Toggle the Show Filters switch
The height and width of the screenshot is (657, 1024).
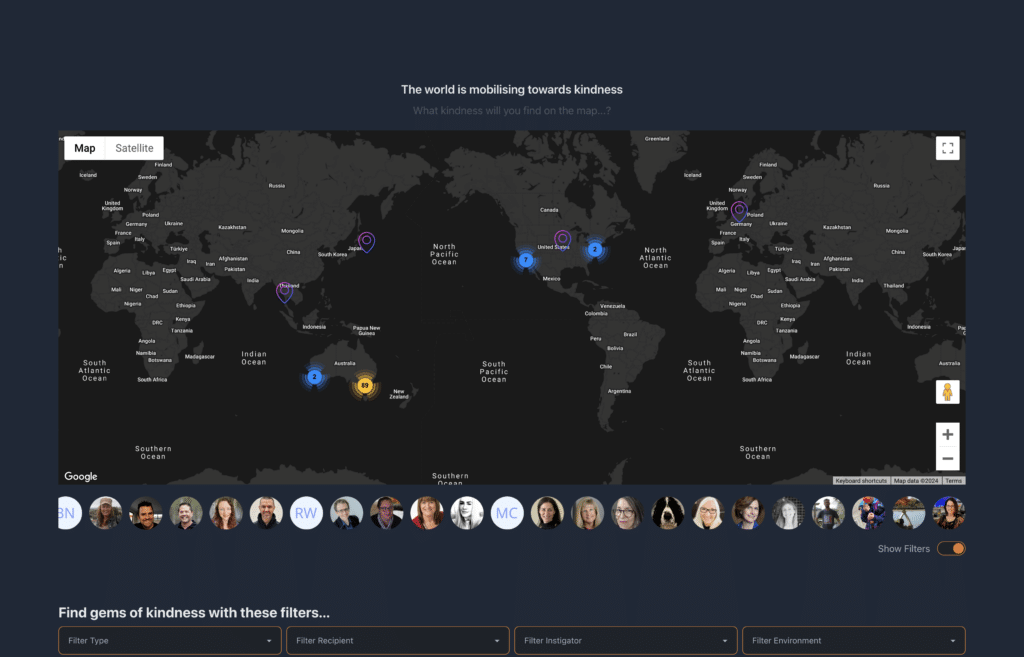click(x=951, y=548)
